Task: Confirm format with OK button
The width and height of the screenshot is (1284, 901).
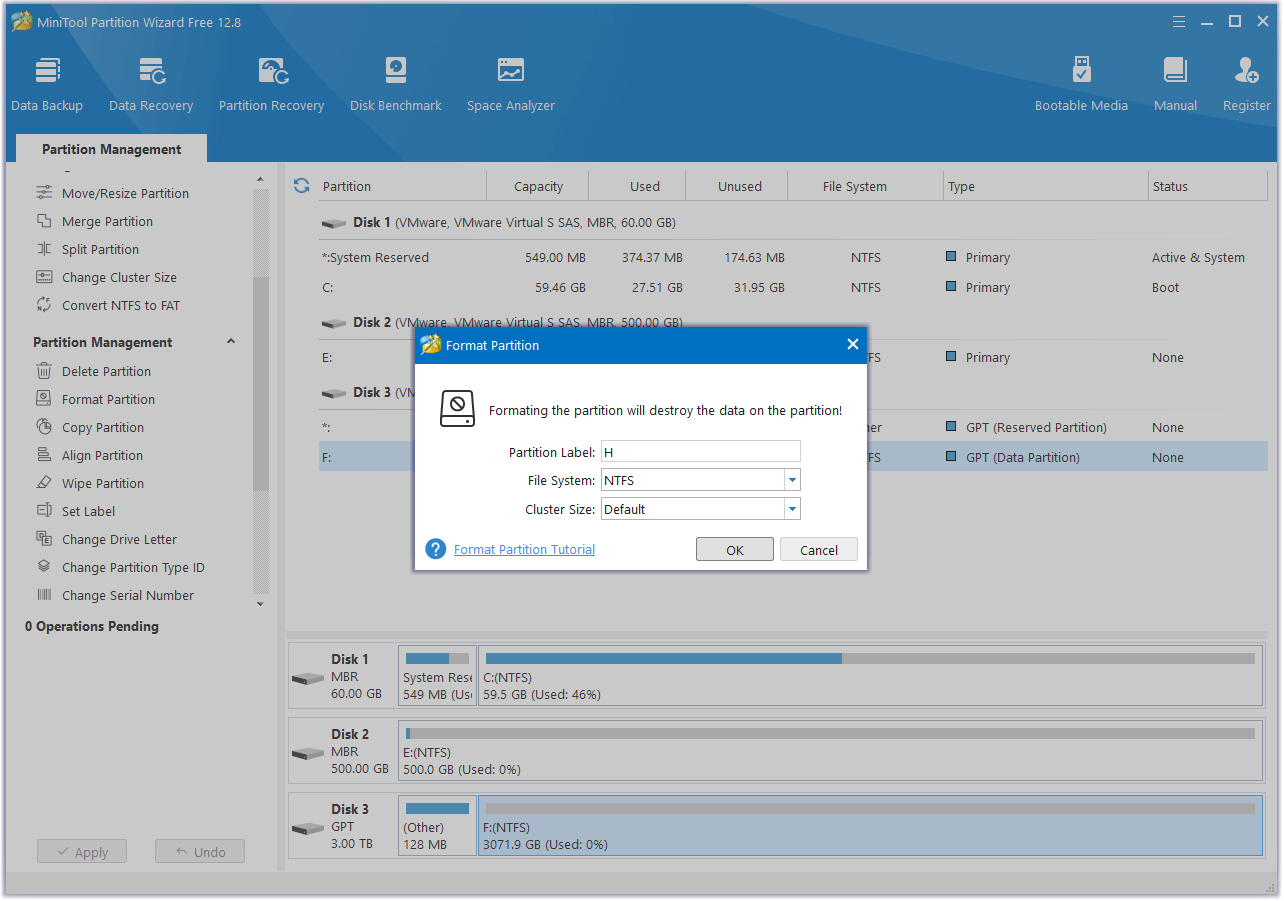Action: coord(735,550)
